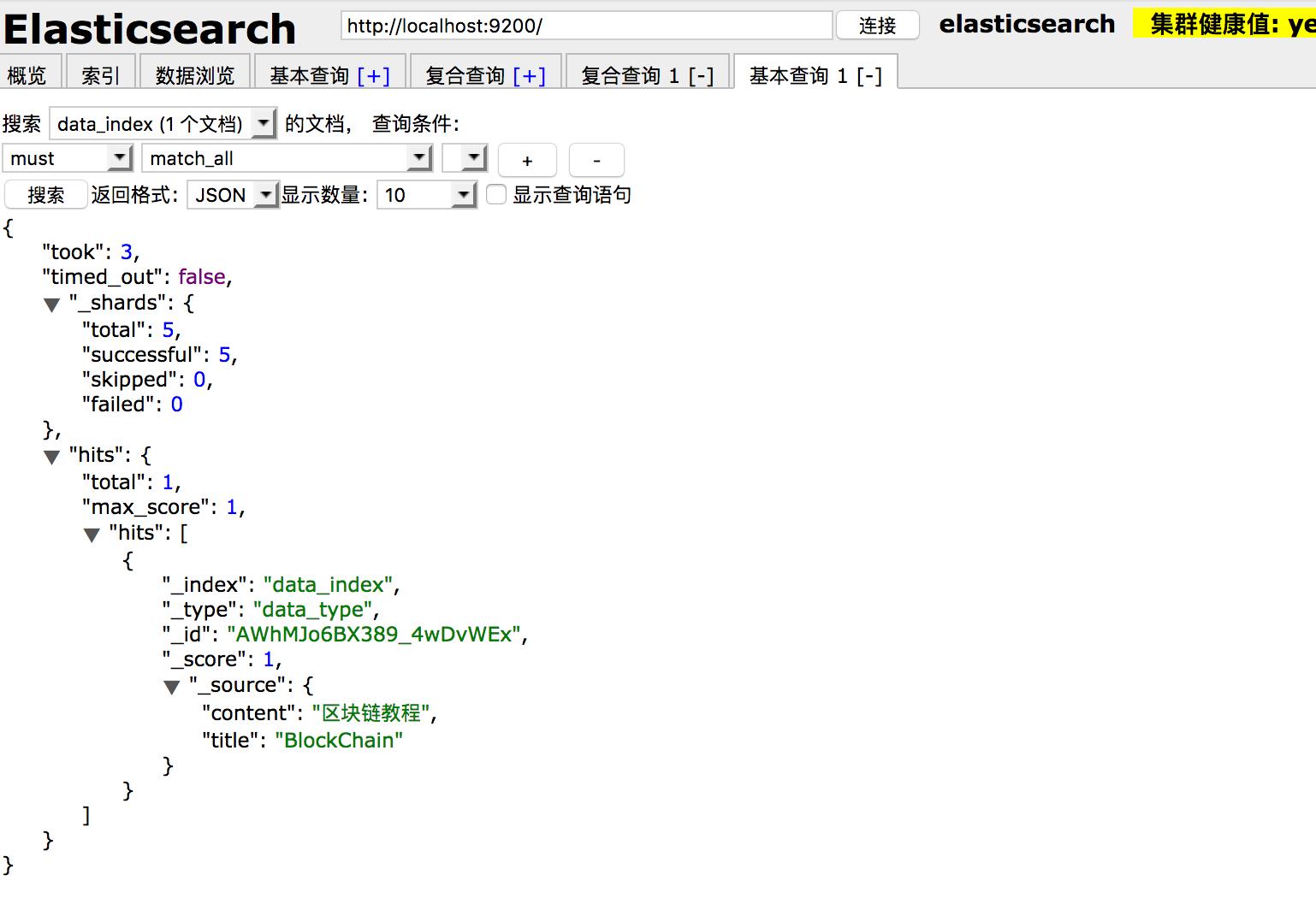Click the shards "total": 5 line
The height and width of the screenshot is (922, 1316).
pos(132,330)
